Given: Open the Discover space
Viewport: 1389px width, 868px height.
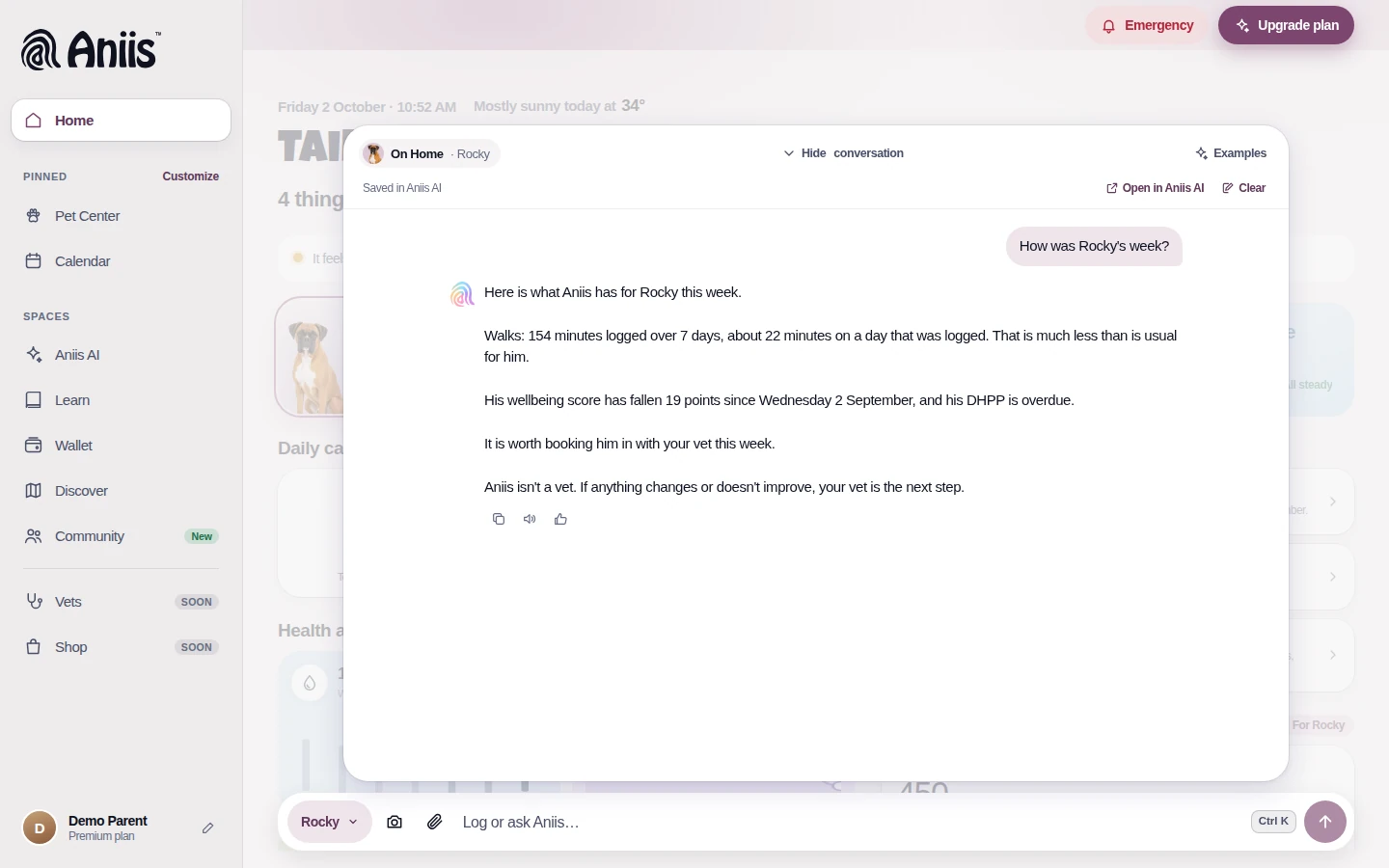Looking at the screenshot, I should [x=122, y=491].
